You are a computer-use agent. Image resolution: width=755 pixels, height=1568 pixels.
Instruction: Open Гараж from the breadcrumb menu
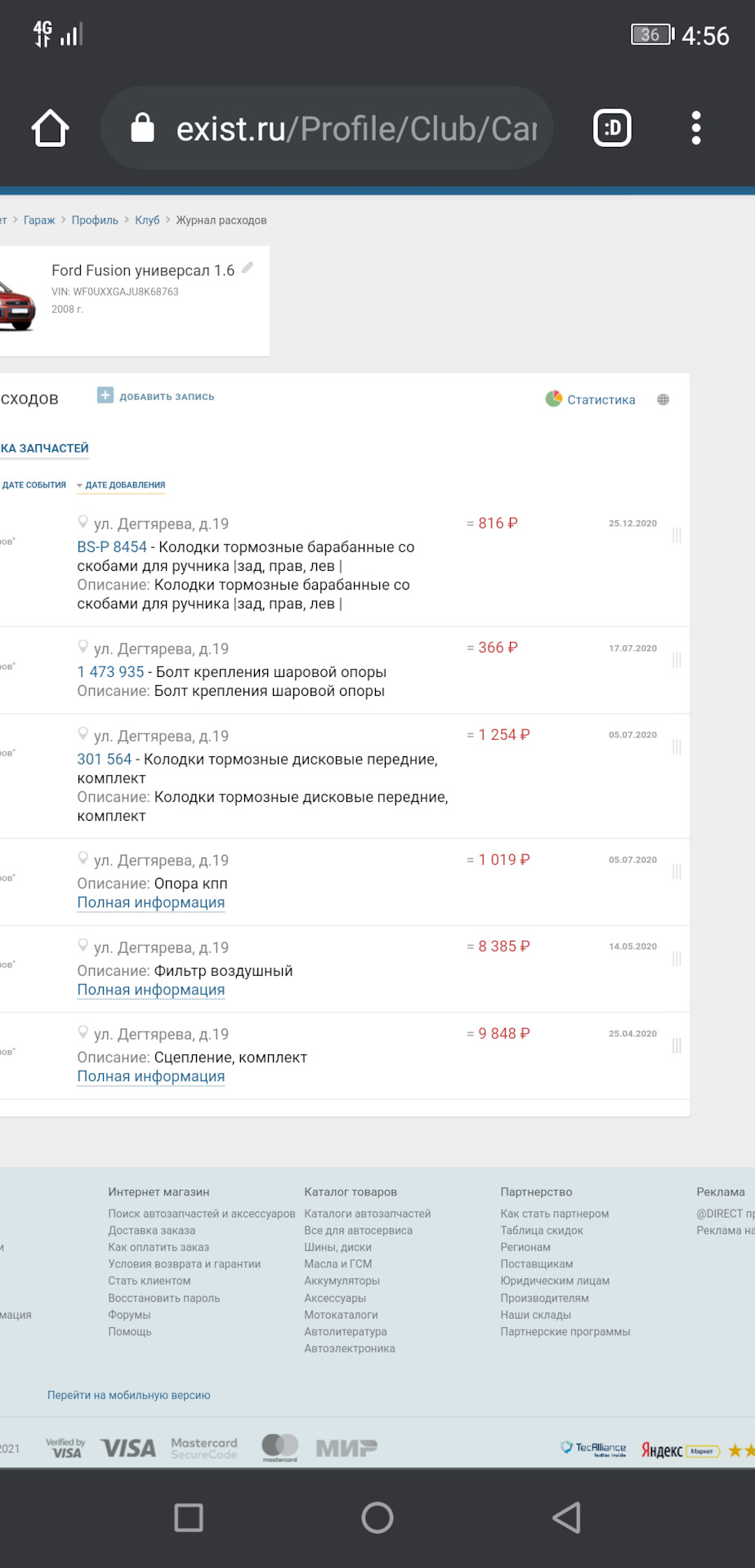38,220
